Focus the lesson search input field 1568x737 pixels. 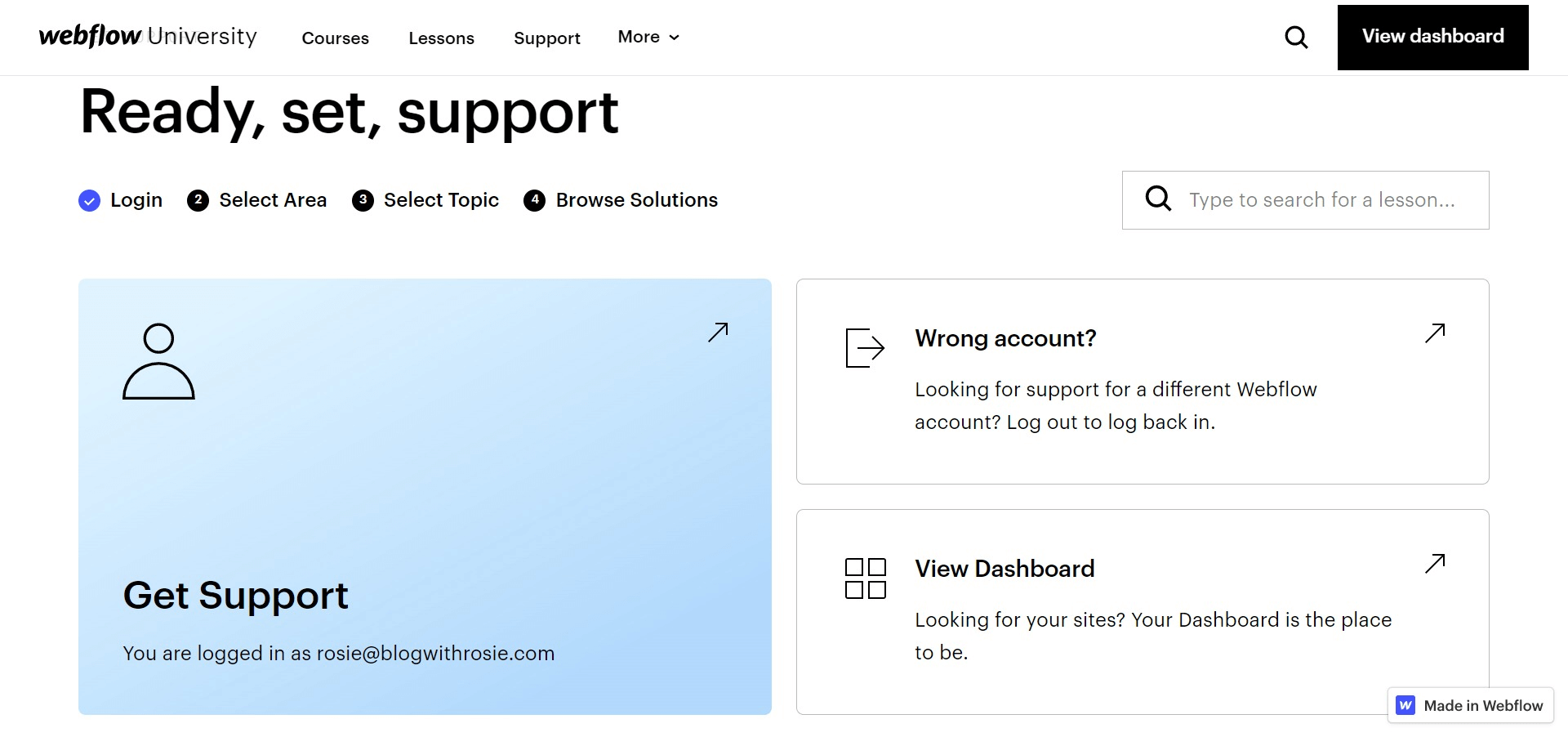[1305, 200]
